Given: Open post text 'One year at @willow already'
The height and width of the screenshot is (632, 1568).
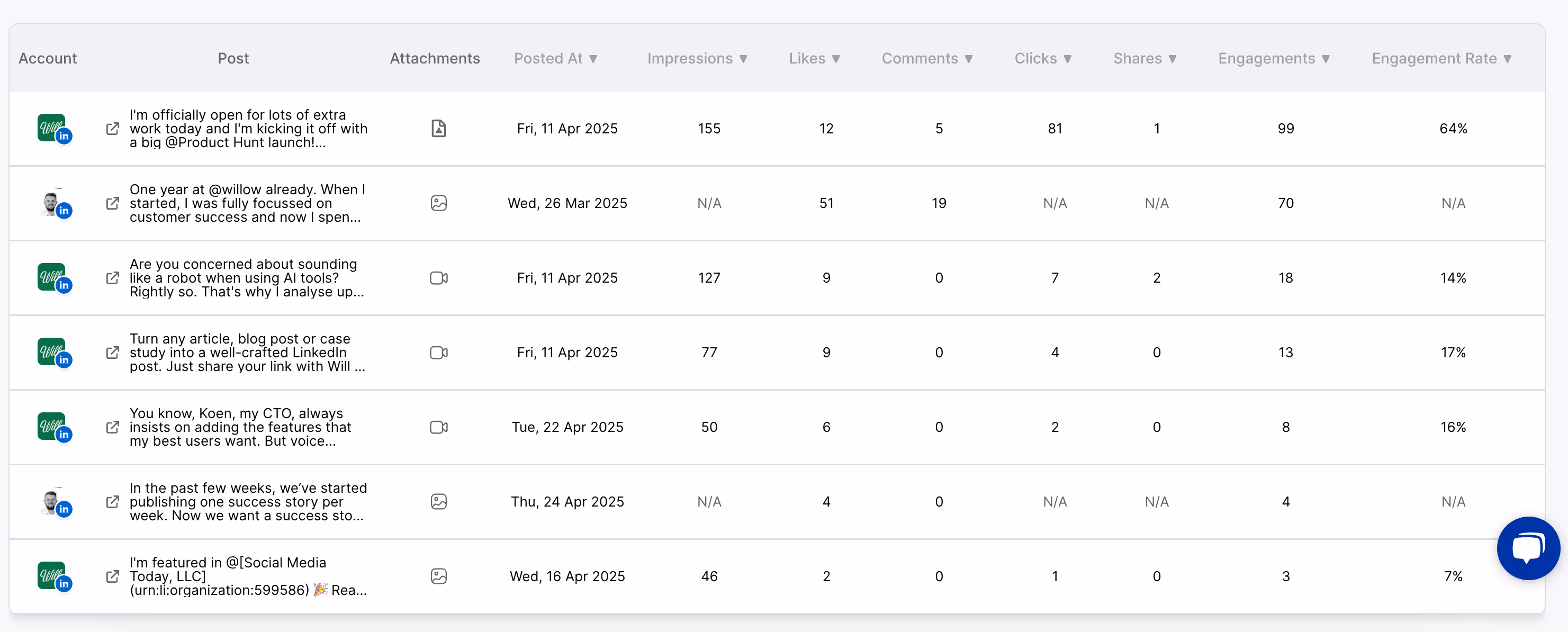Looking at the screenshot, I should click(x=247, y=203).
